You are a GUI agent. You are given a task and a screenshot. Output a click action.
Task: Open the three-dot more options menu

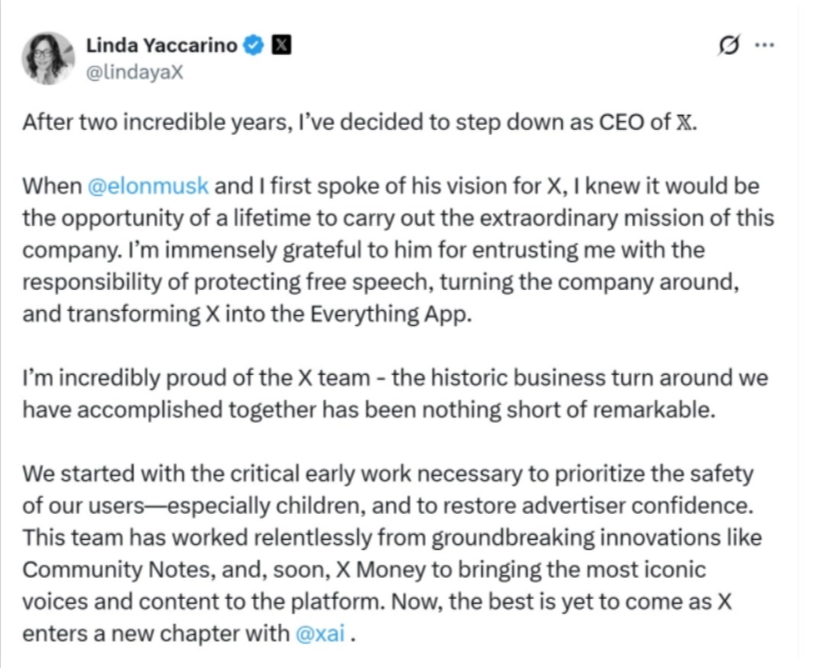(x=764, y=45)
